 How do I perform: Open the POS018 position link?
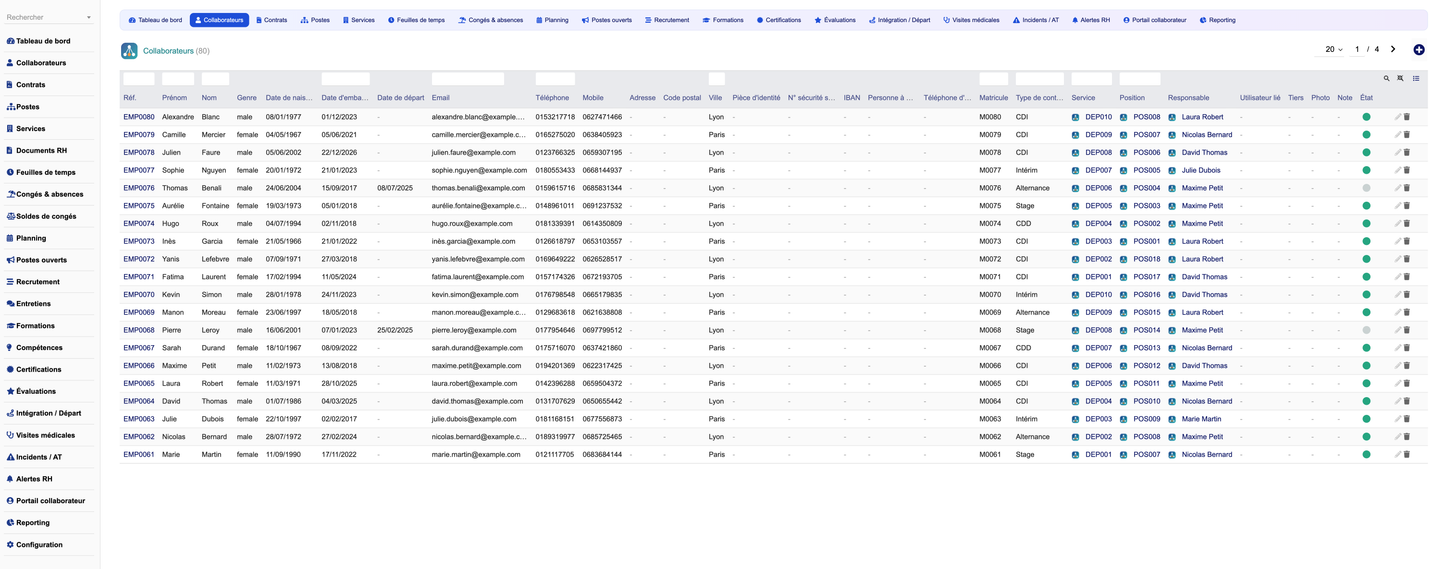[1147, 259]
